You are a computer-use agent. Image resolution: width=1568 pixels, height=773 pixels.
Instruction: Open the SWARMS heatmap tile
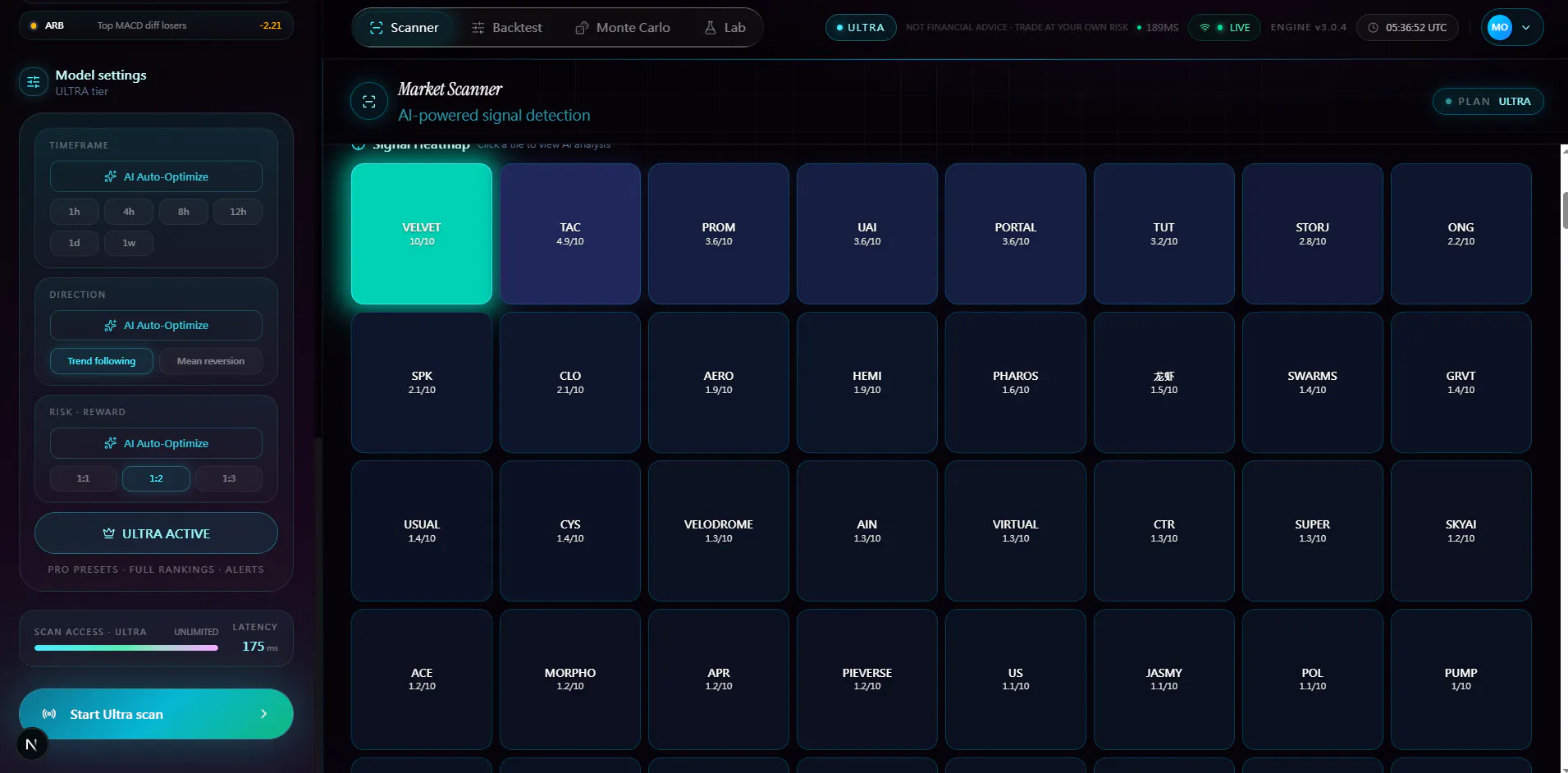[x=1313, y=382]
